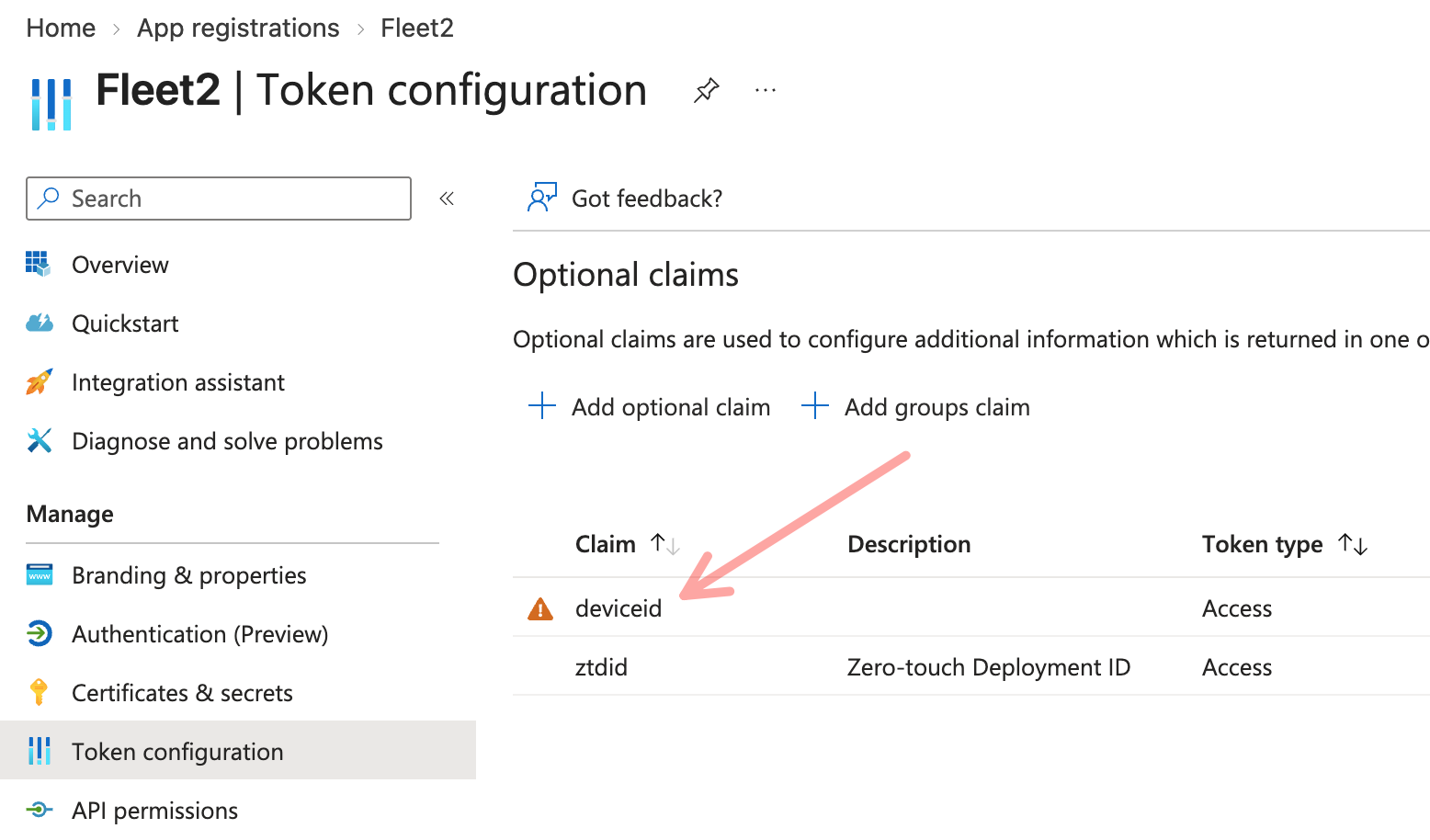Sort the table by Token type
Screen dimensions: 1430x840
(1285, 544)
